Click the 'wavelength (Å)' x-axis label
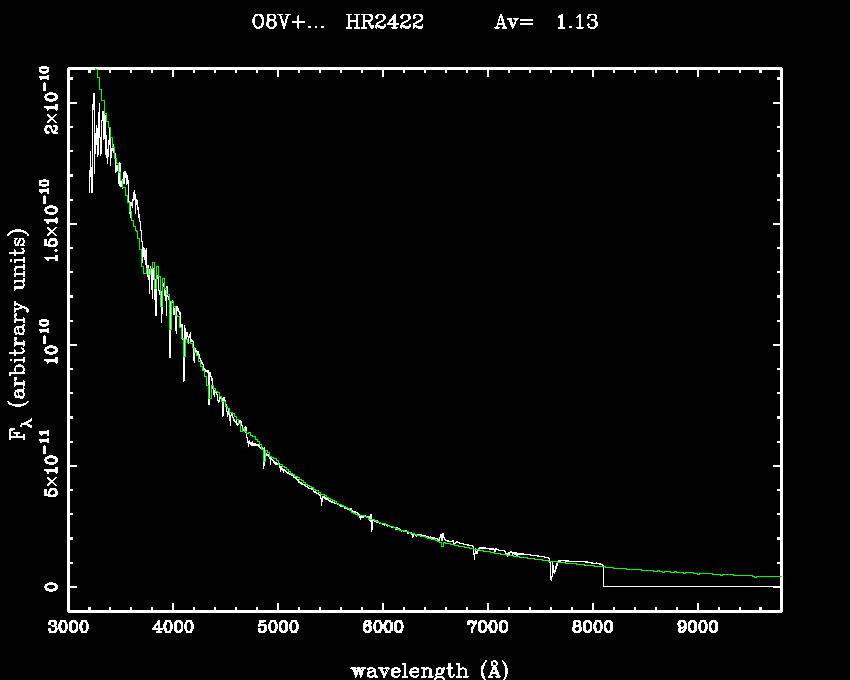 tap(430, 669)
